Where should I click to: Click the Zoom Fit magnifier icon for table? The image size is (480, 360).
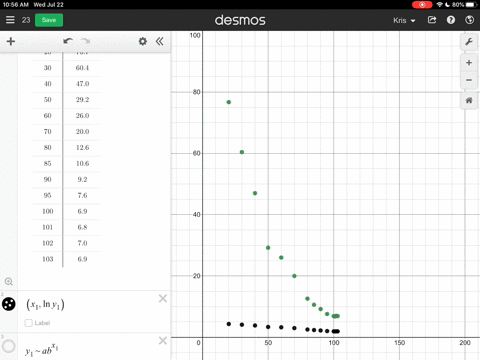click(9, 282)
